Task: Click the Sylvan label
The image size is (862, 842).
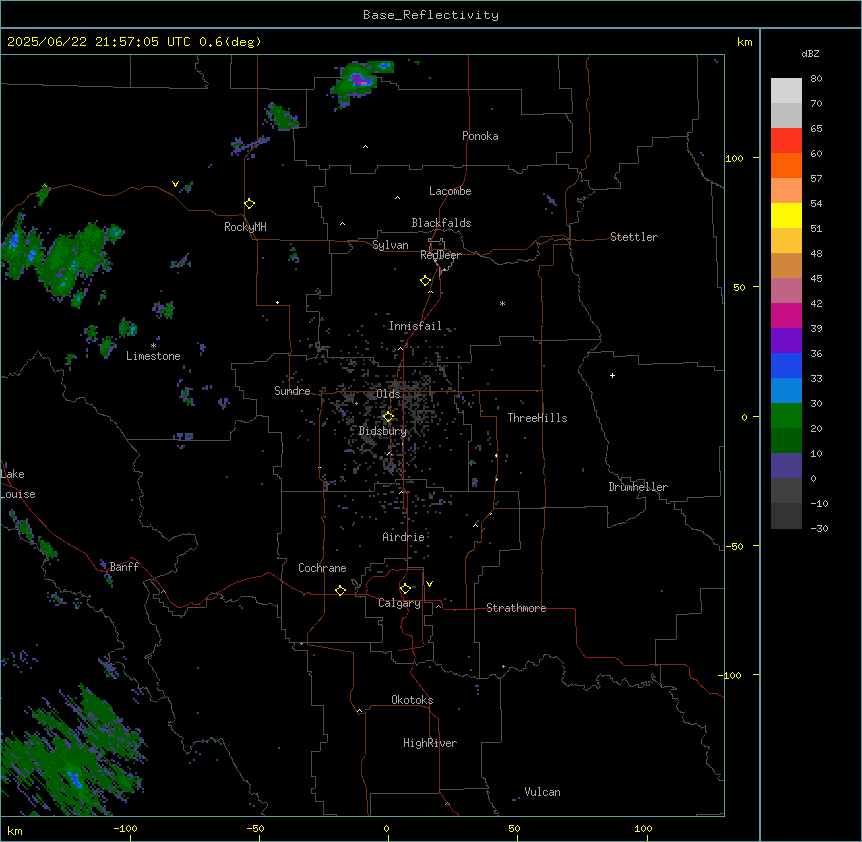Action: (x=390, y=245)
